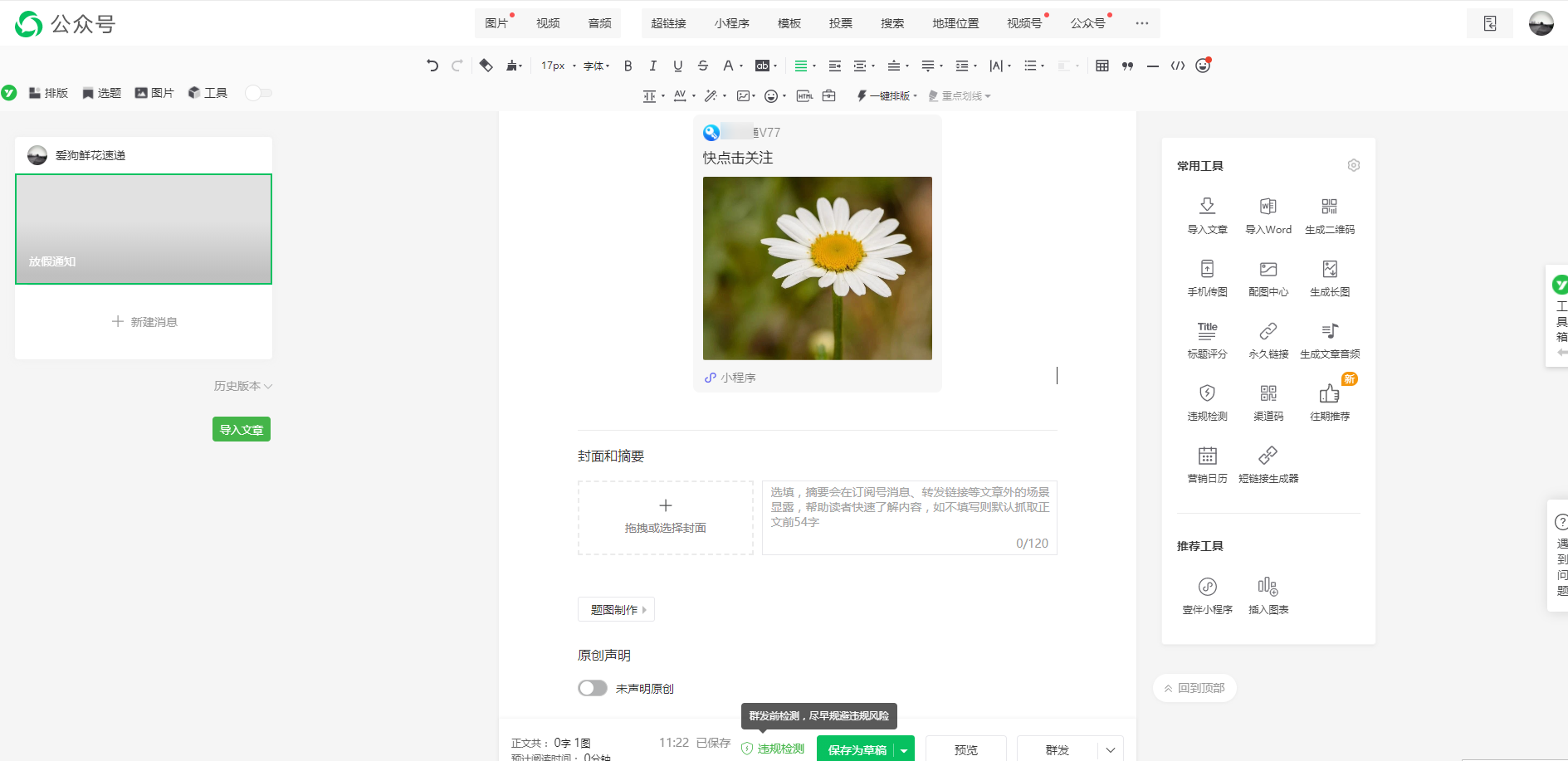Expand the 历史版本 dropdown
The width and height of the screenshot is (1568, 761).
coord(242,386)
